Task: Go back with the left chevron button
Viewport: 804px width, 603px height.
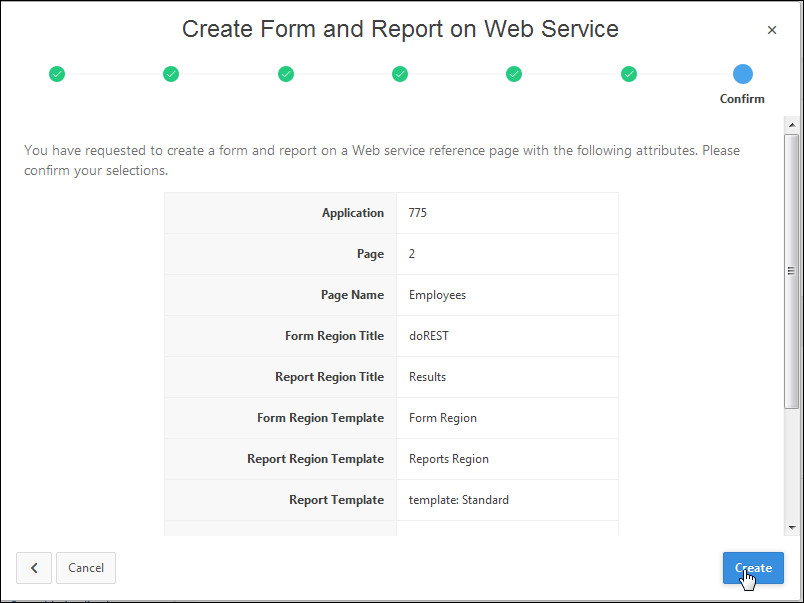Action: click(34, 568)
